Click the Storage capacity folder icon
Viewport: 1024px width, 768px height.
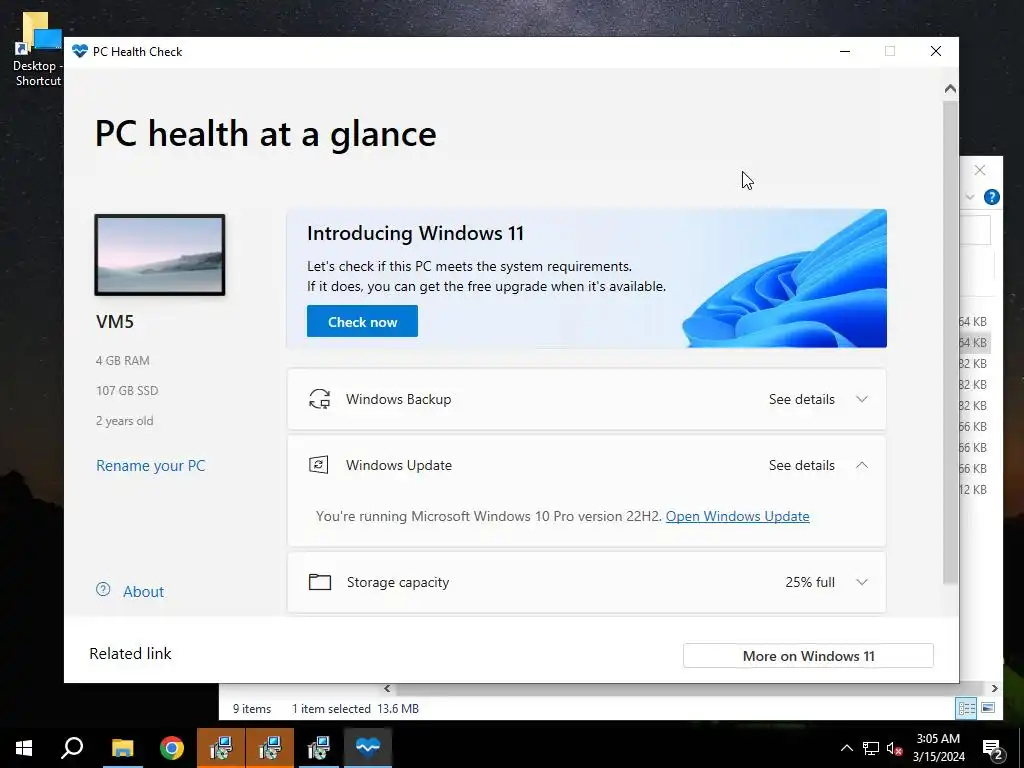320,582
